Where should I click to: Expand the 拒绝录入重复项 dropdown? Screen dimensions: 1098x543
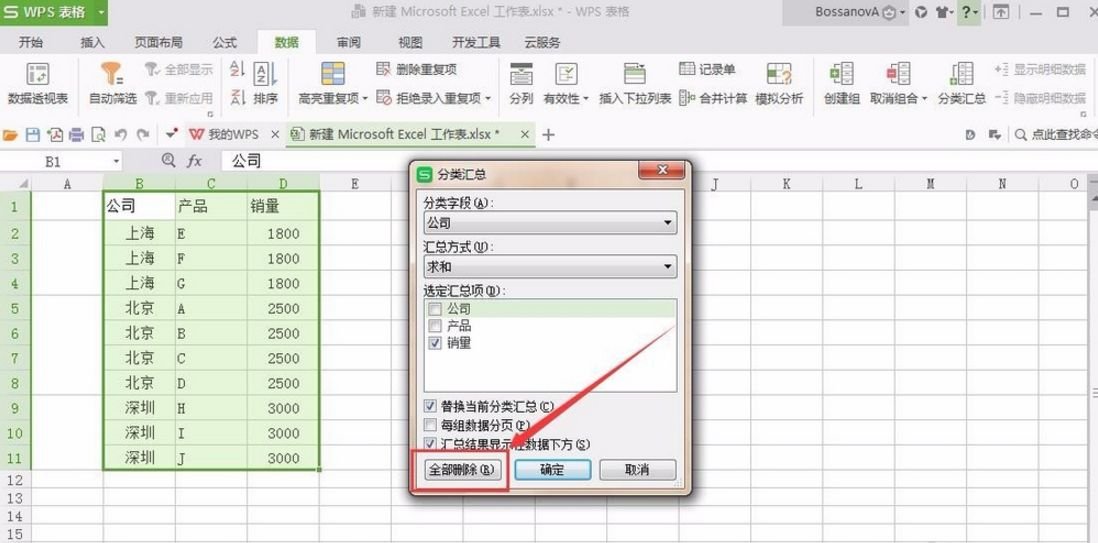tap(488, 99)
